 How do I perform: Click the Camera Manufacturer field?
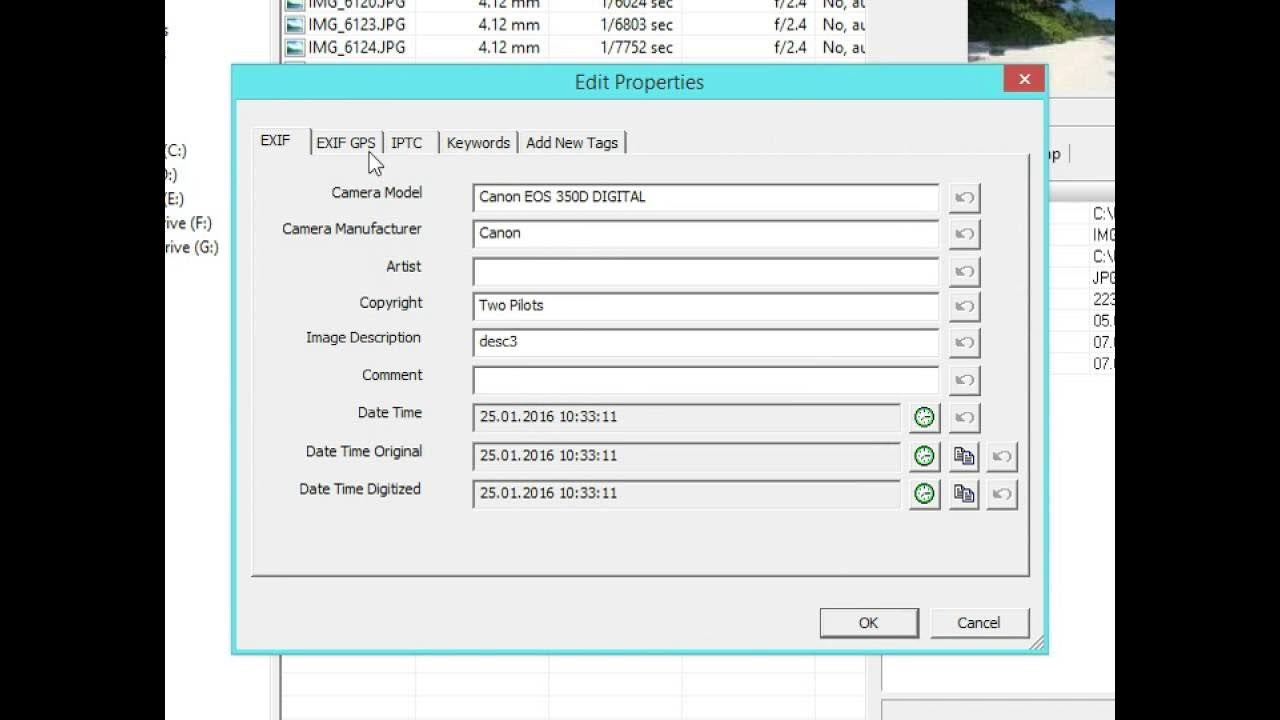(706, 233)
